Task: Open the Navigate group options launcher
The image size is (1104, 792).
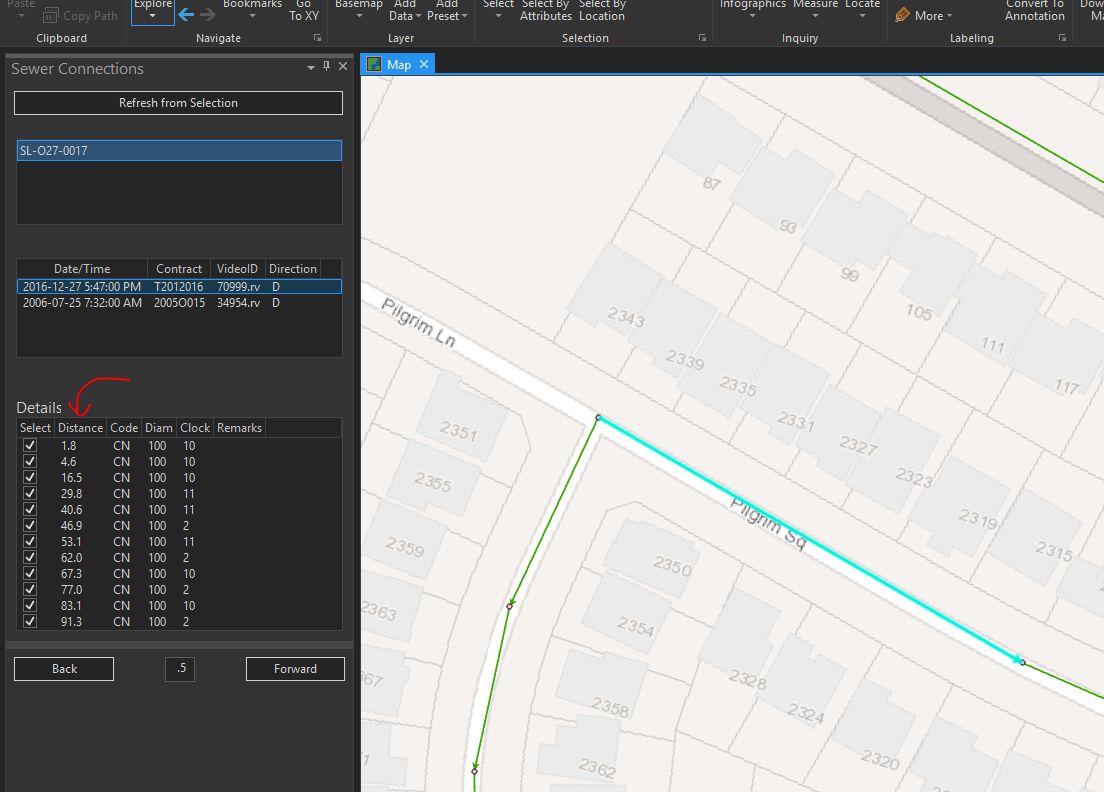Action: tap(318, 38)
